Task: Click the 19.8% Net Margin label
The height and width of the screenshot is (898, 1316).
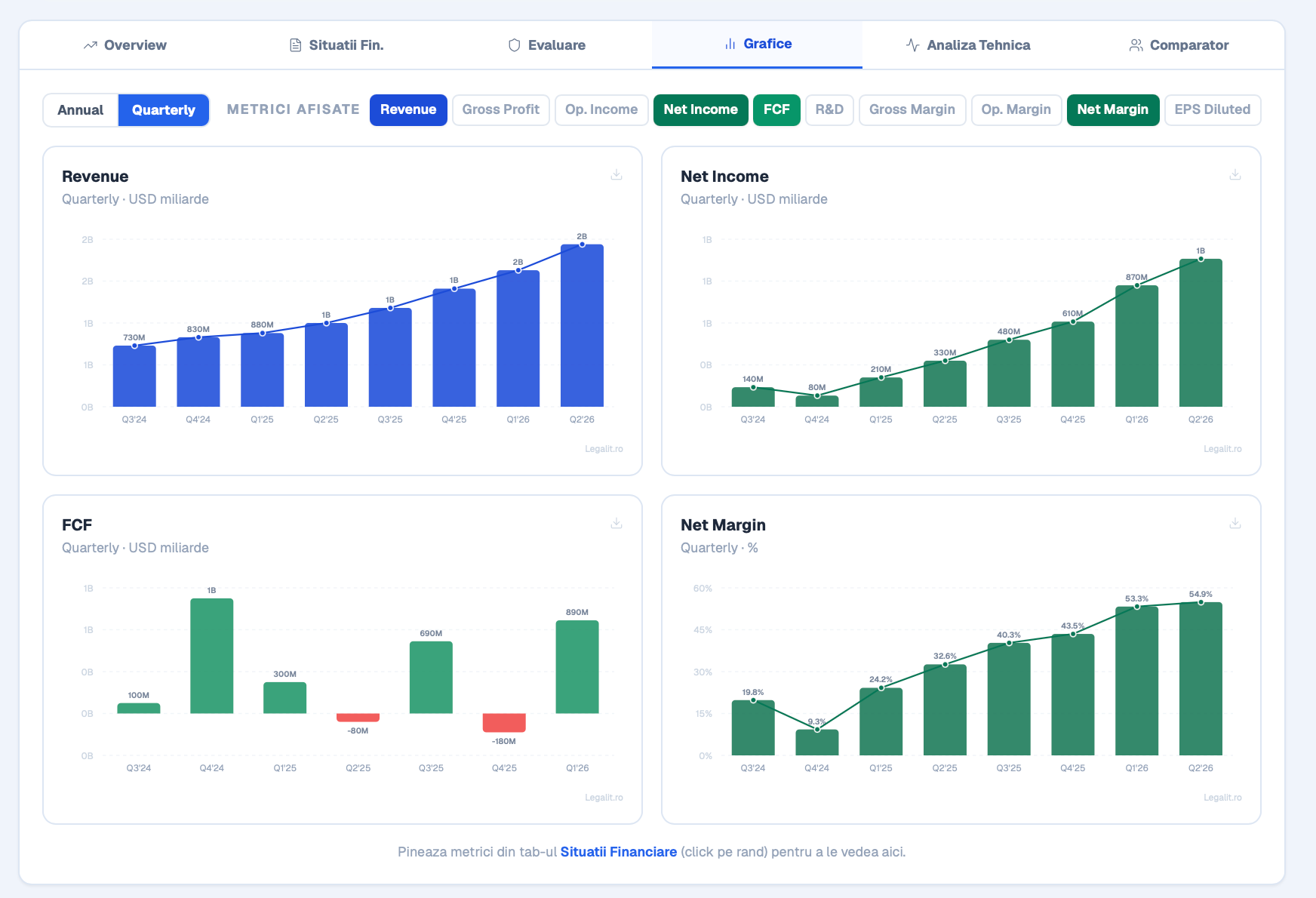Action: point(752,693)
